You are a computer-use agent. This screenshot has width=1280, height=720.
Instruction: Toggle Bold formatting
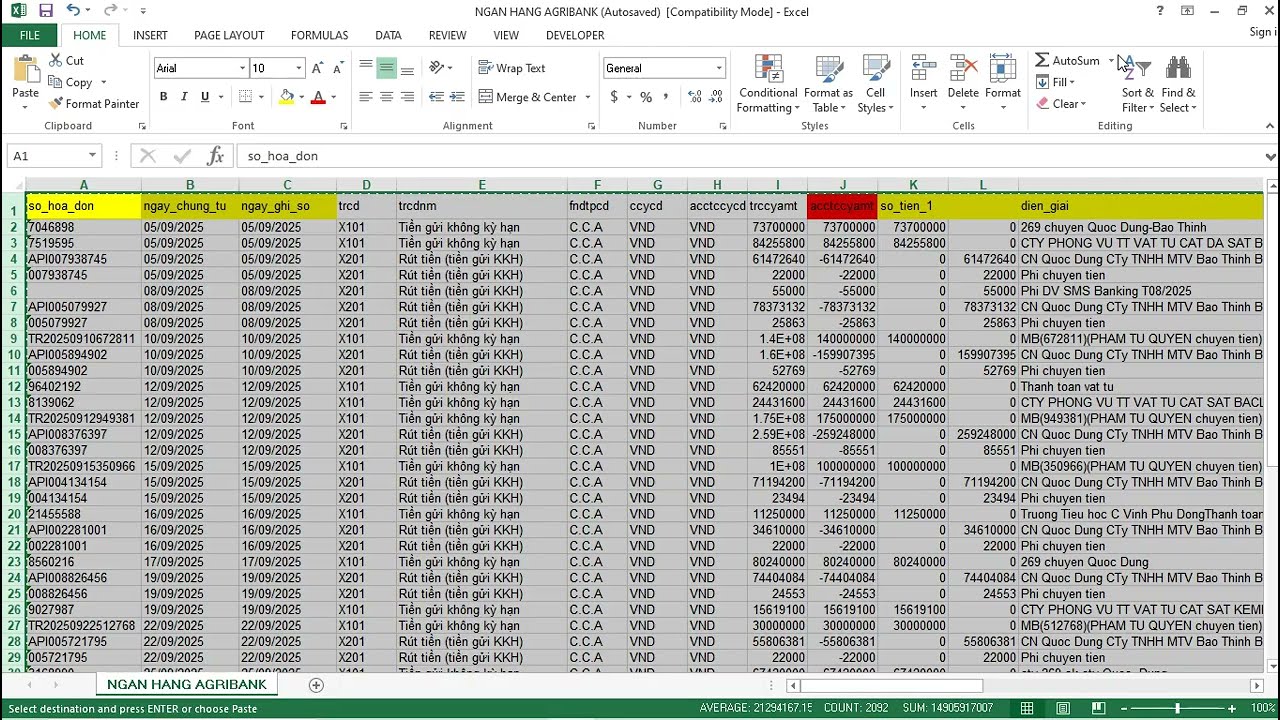(x=163, y=97)
